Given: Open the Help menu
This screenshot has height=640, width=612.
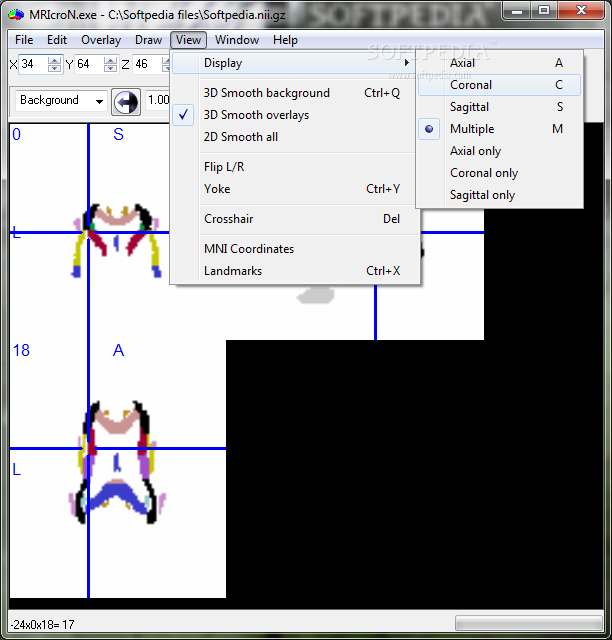Looking at the screenshot, I should pyautogui.click(x=285, y=40).
